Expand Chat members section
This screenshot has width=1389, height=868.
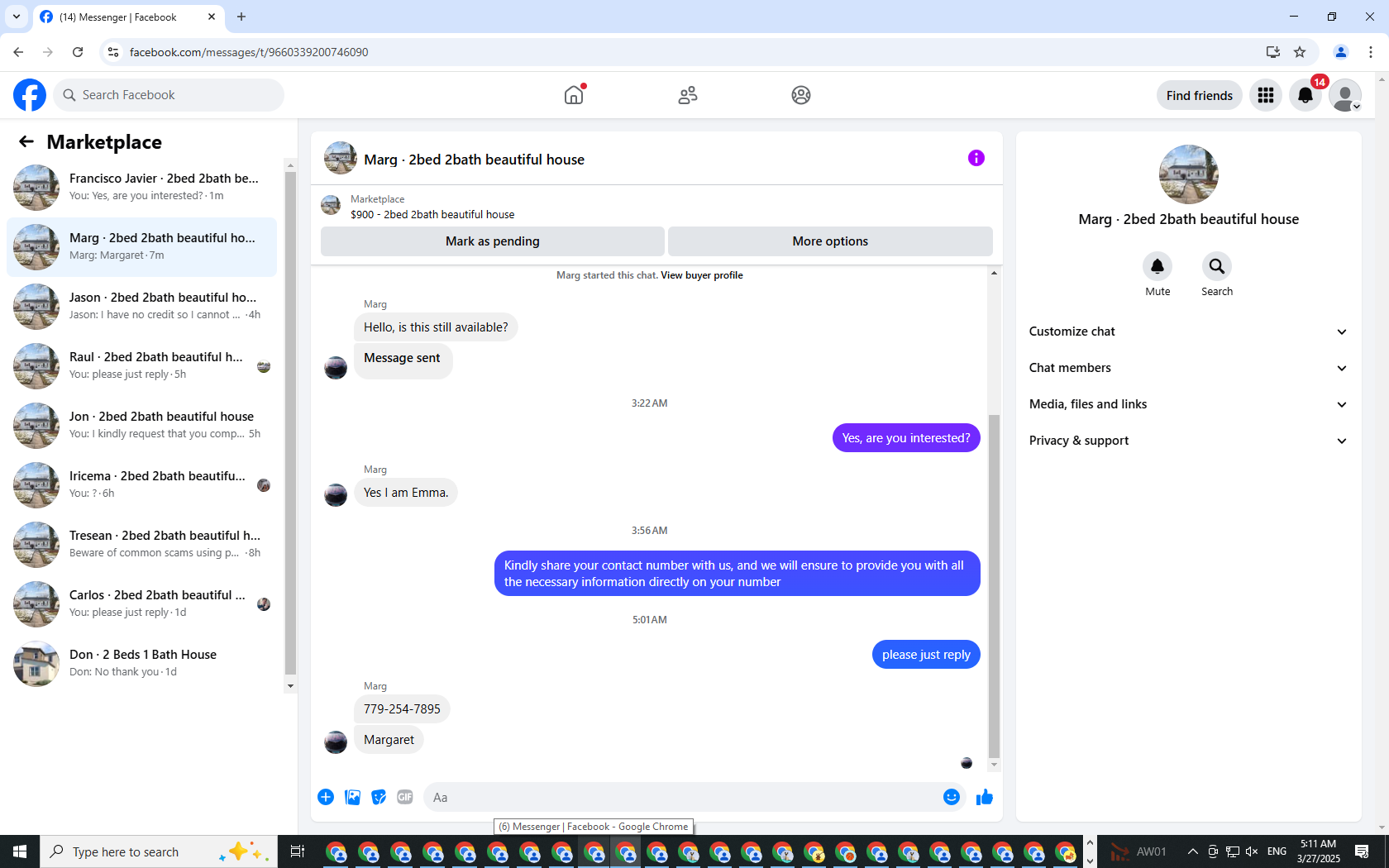point(1188,368)
